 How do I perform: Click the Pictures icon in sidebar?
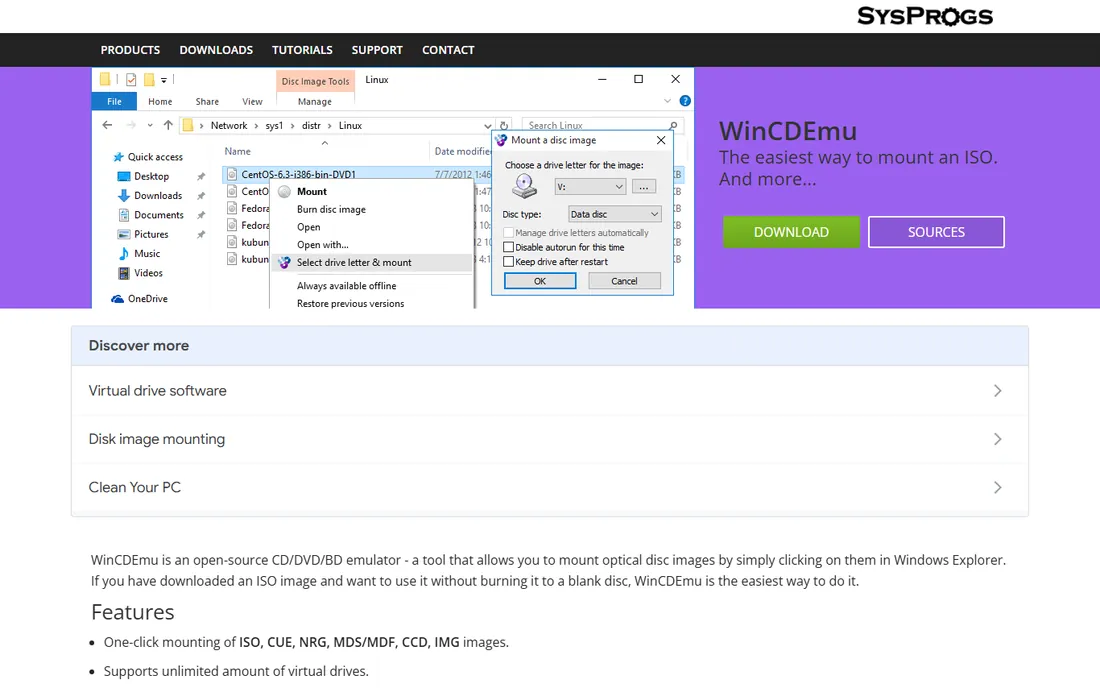(x=124, y=234)
